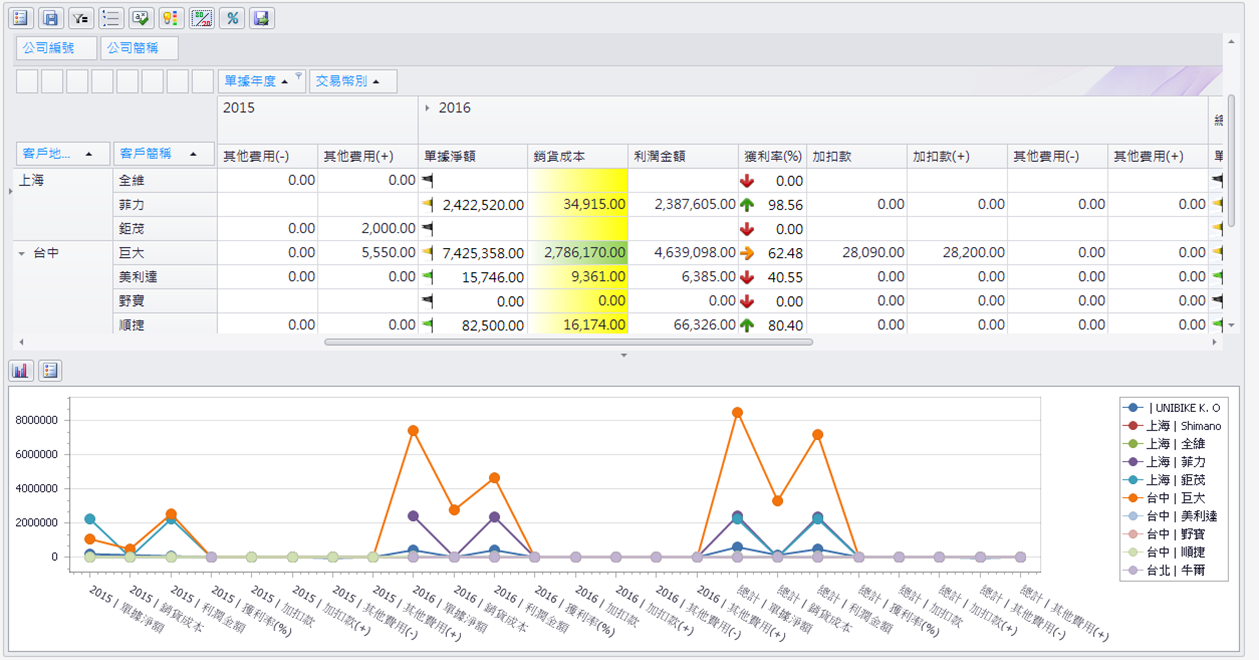
Task: Click the export save with arrow icon
Action: click(262, 18)
